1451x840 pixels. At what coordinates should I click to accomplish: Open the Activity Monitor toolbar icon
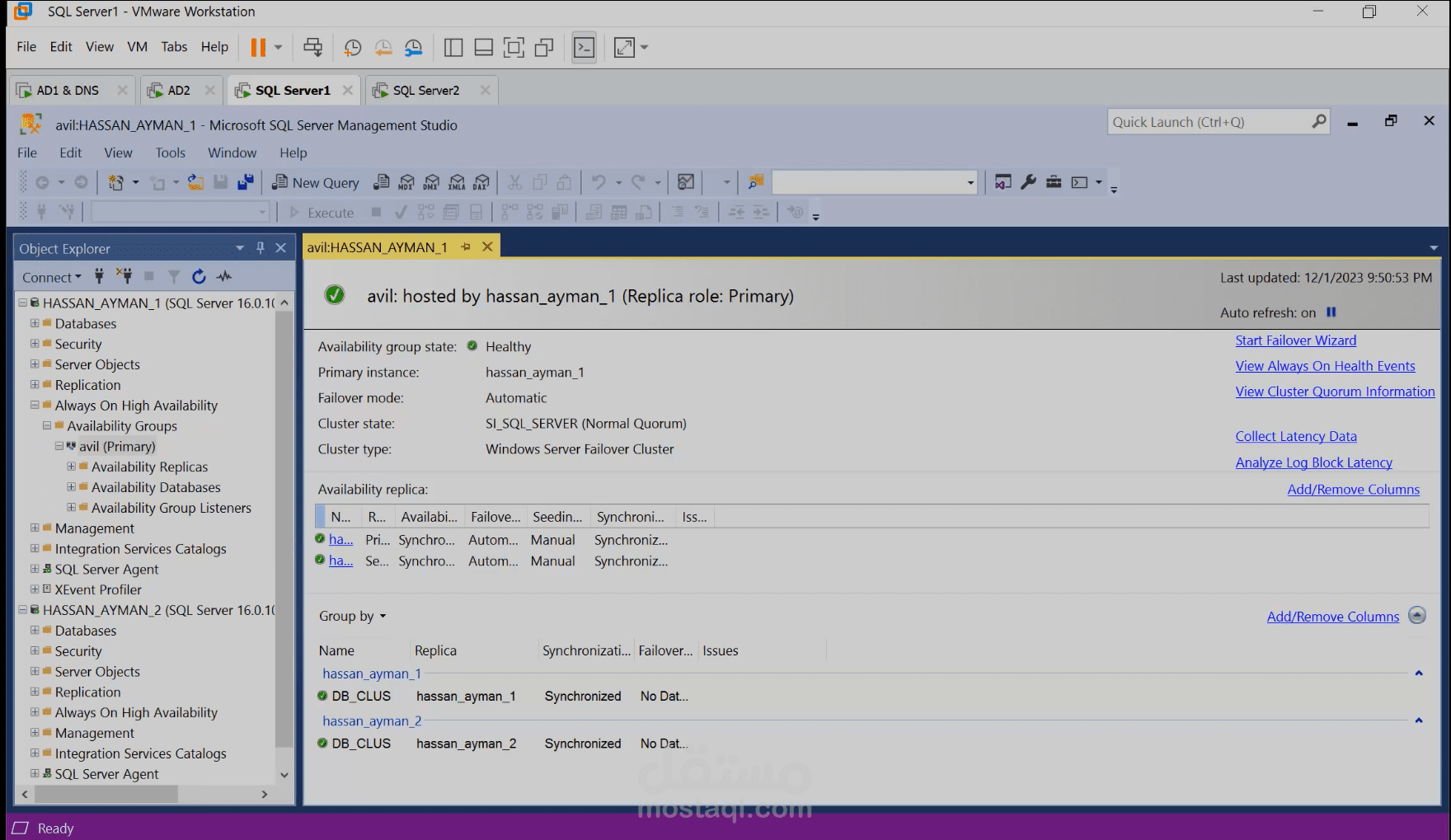point(686,183)
